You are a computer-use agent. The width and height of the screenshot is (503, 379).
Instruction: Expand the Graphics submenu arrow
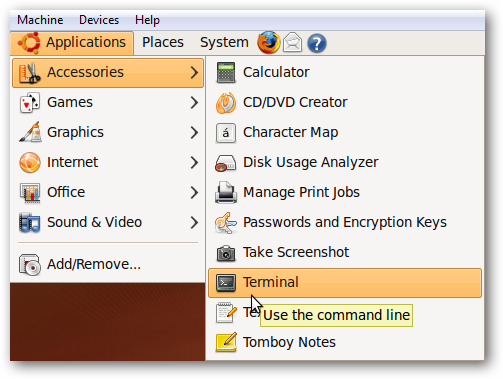tap(194, 132)
